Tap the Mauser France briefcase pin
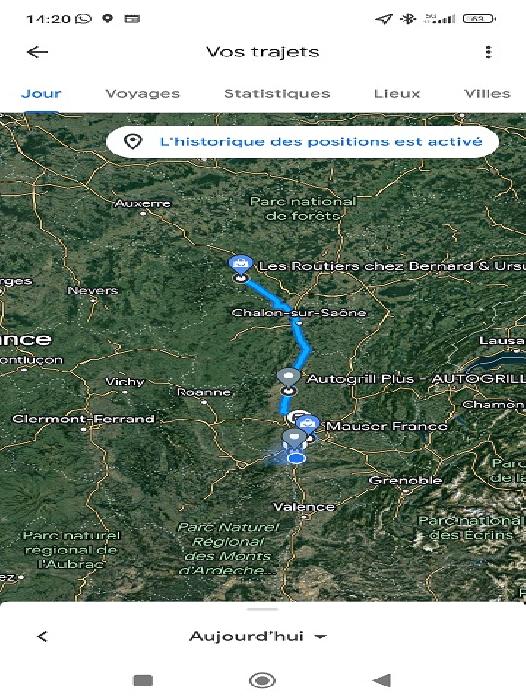Image resolution: width=526 pixels, height=700 pixels. click(307, 423)
